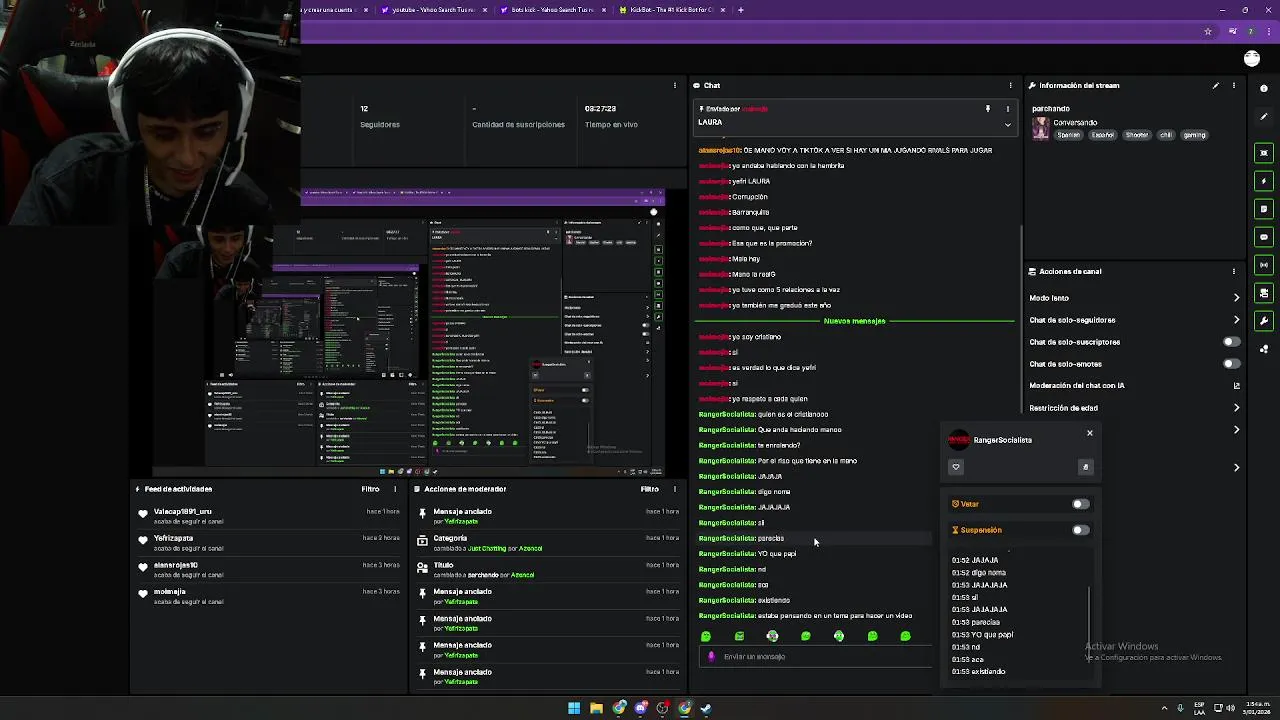Toggle the chat bubble icon in sidebar

pyautogui.click(x=1264, y=237)
